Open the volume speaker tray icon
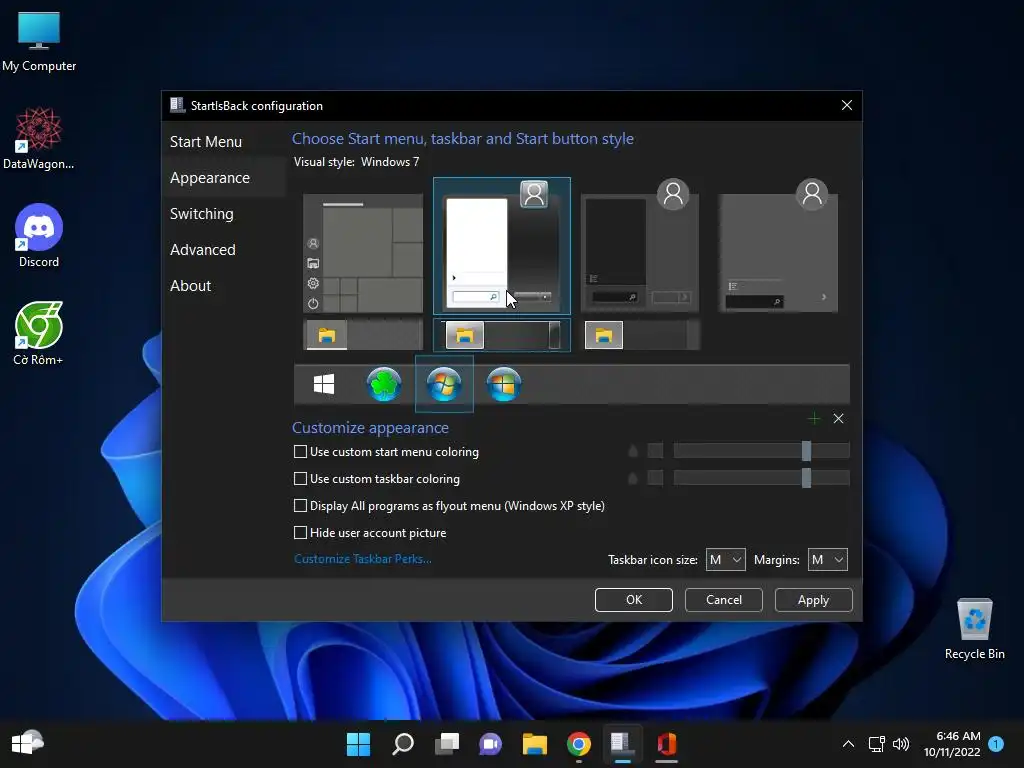Image resolution: width=1024 pixels, height=768 pixels. click(901, 744)
